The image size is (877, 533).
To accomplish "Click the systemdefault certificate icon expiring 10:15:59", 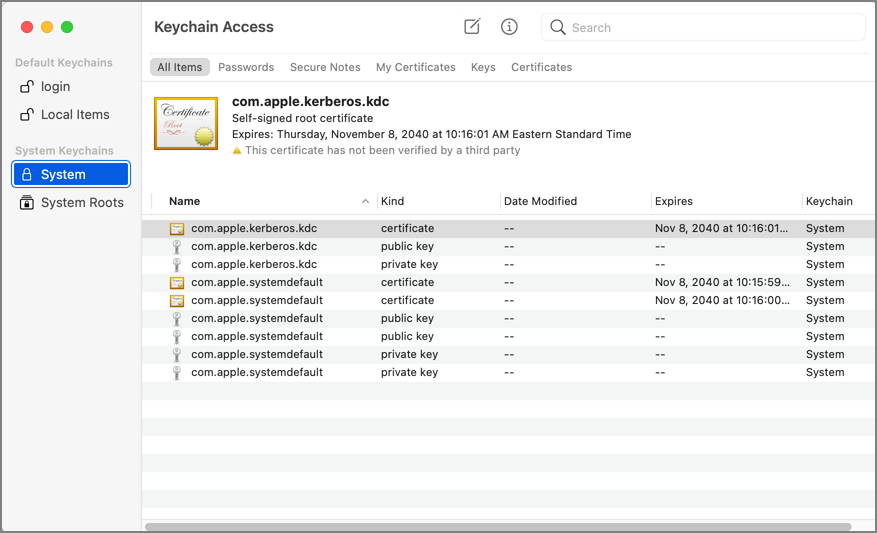I will click(x=177, y=282).
